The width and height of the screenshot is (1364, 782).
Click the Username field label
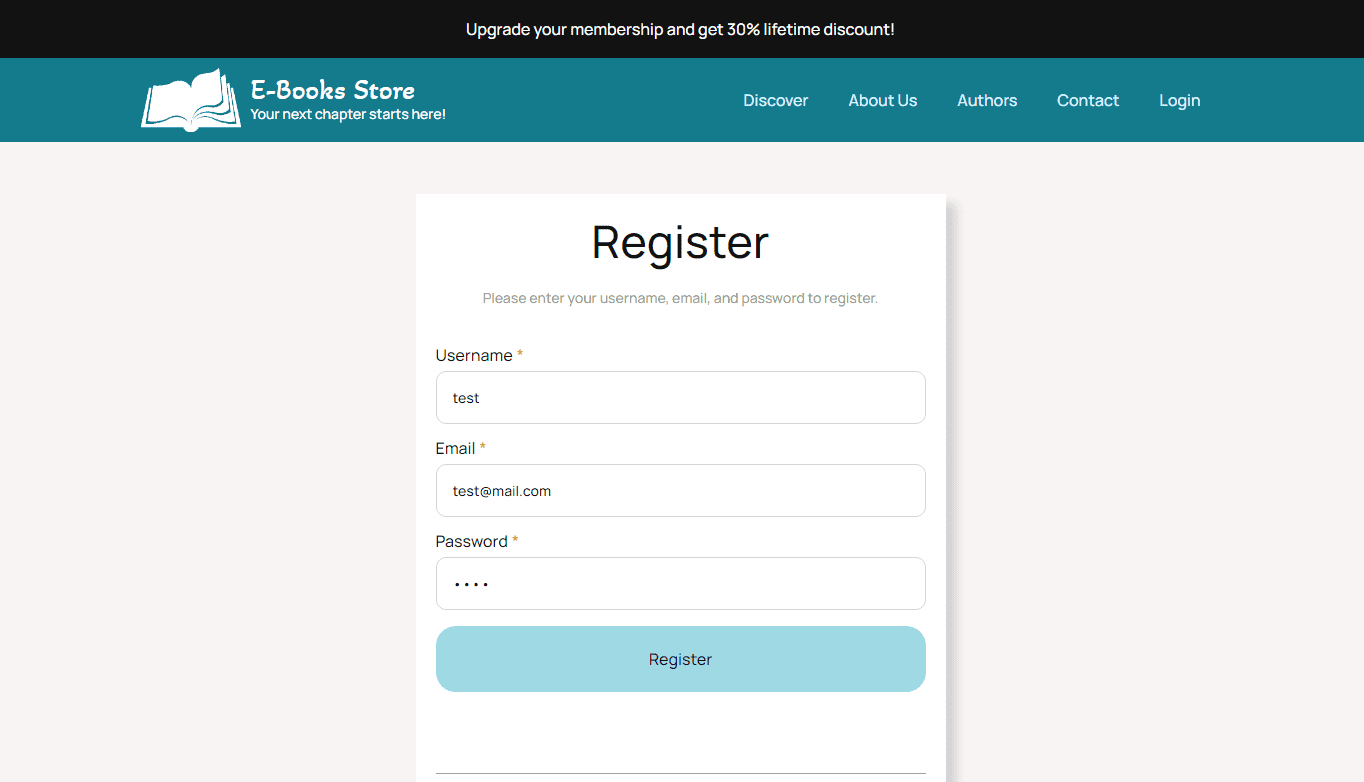[x=474, y=356]
